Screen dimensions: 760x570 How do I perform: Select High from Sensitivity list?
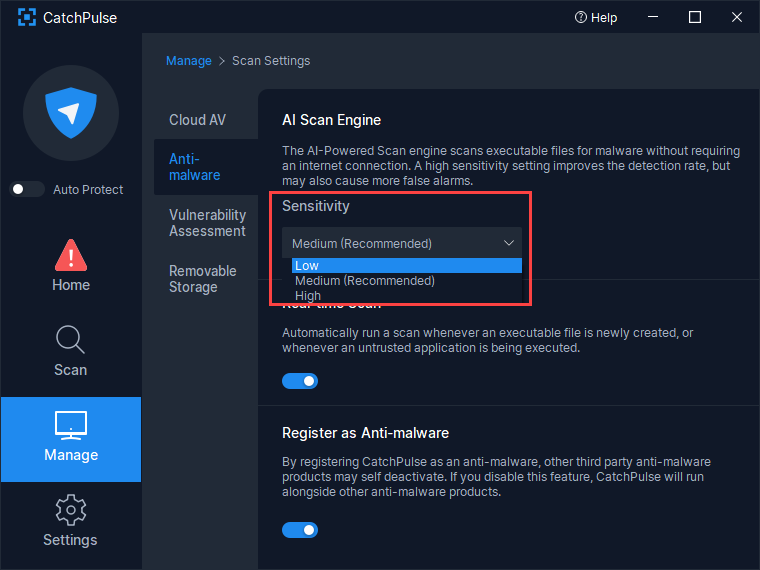(x=308, y=296)
